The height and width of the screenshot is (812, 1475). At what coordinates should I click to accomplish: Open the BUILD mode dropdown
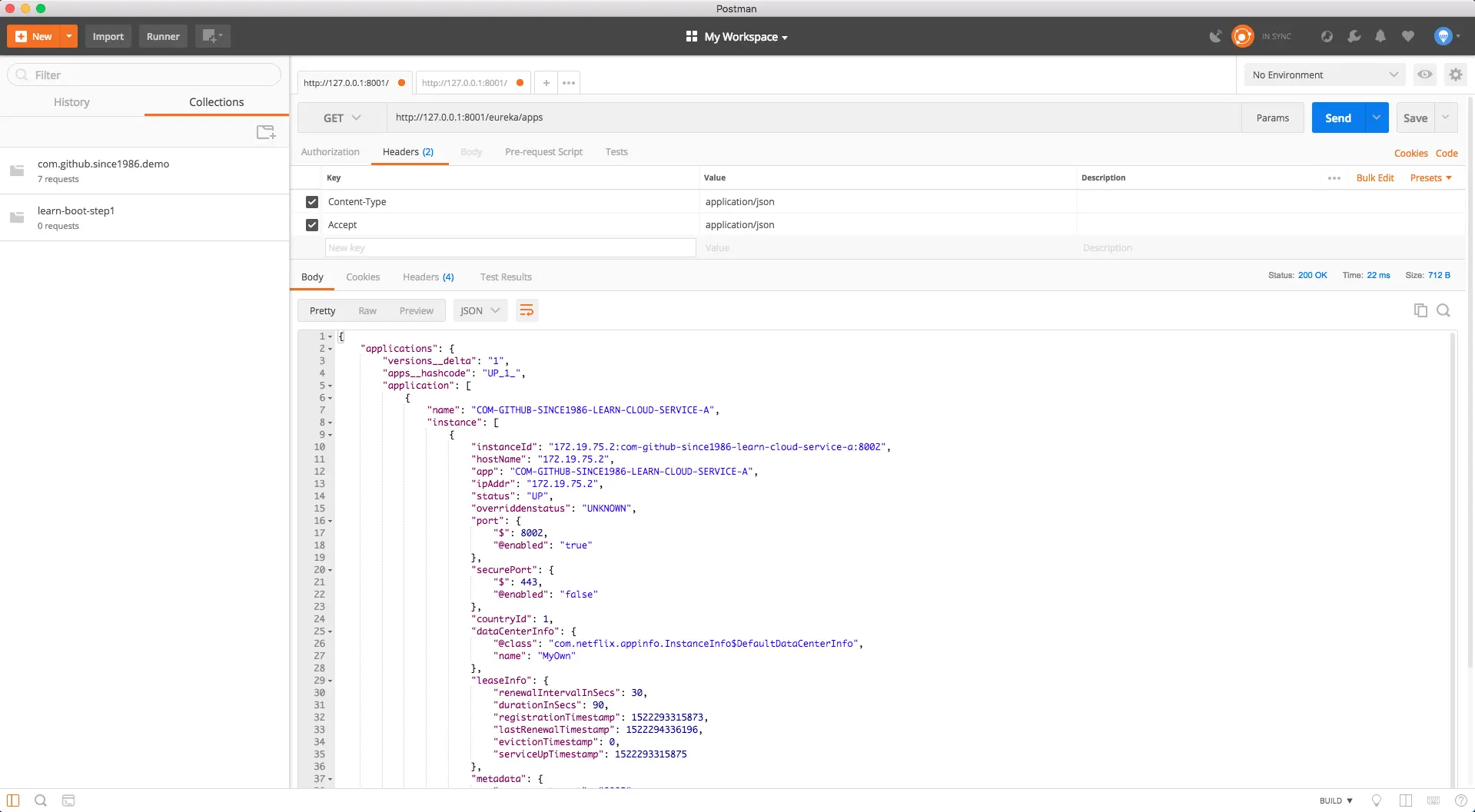(x=1336, y=800)
